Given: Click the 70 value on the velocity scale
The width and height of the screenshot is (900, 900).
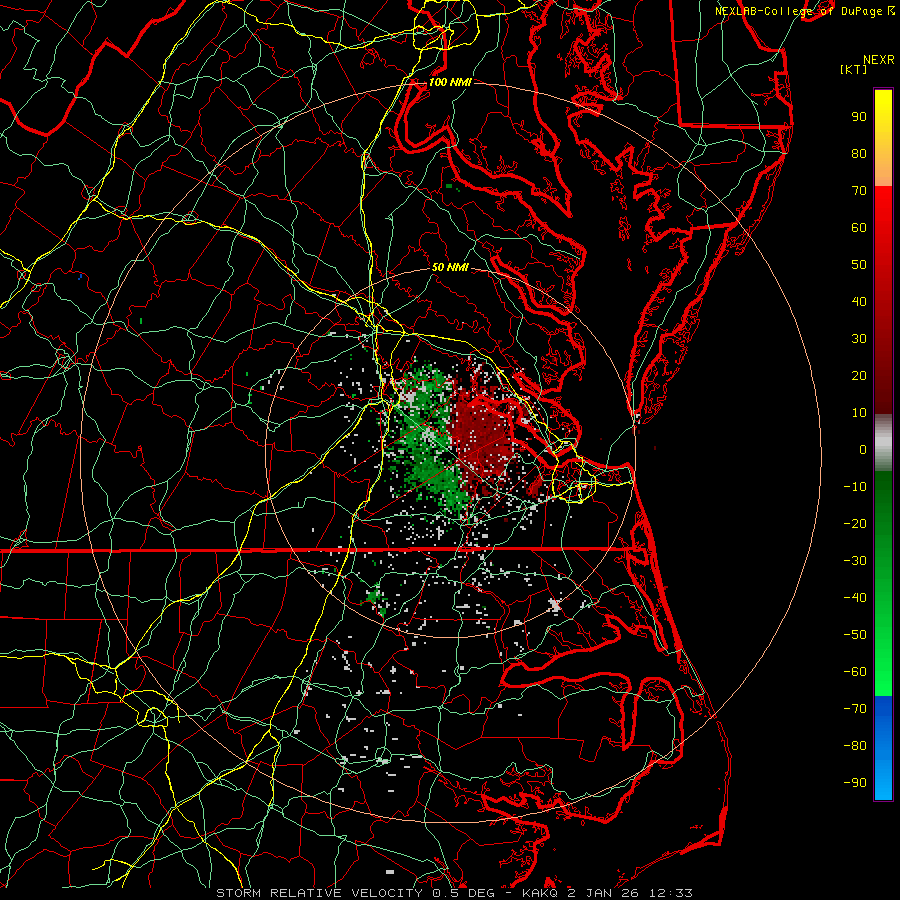Looking at the screenshot, I should 859,191.
